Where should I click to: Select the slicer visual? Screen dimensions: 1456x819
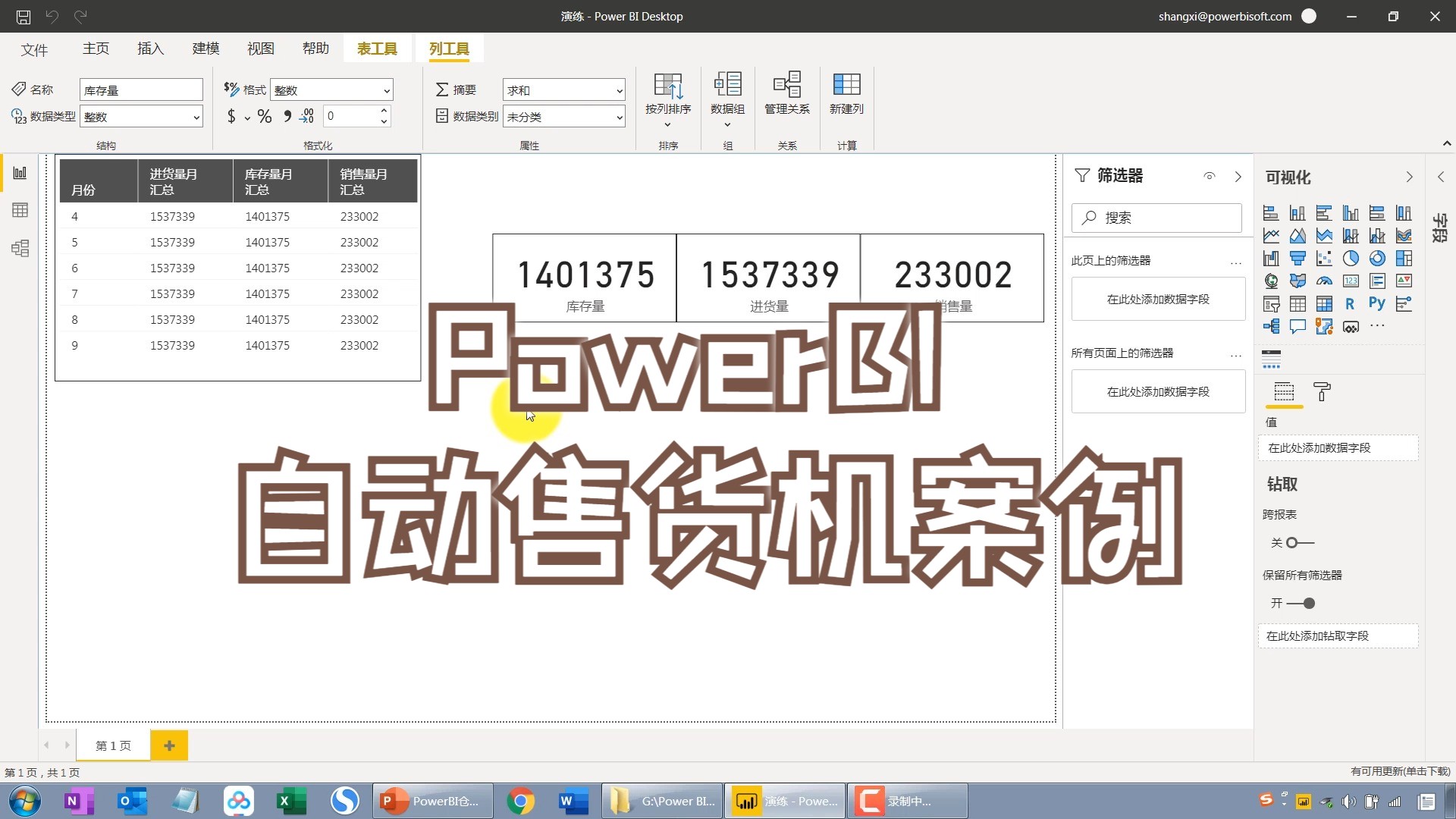click(1271, 303)
